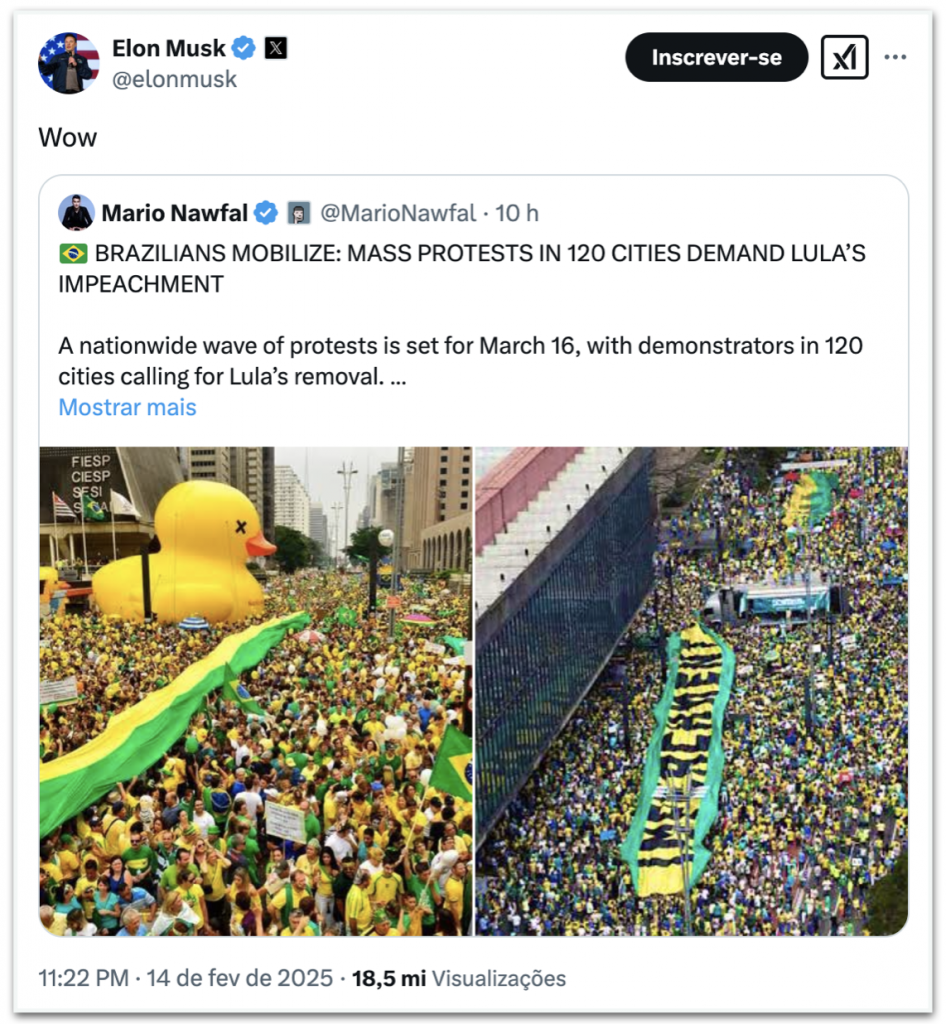Click Mario Nawfal's small profile avatar
This screenshot has width=946, height=1024.
tap(76, 213)
